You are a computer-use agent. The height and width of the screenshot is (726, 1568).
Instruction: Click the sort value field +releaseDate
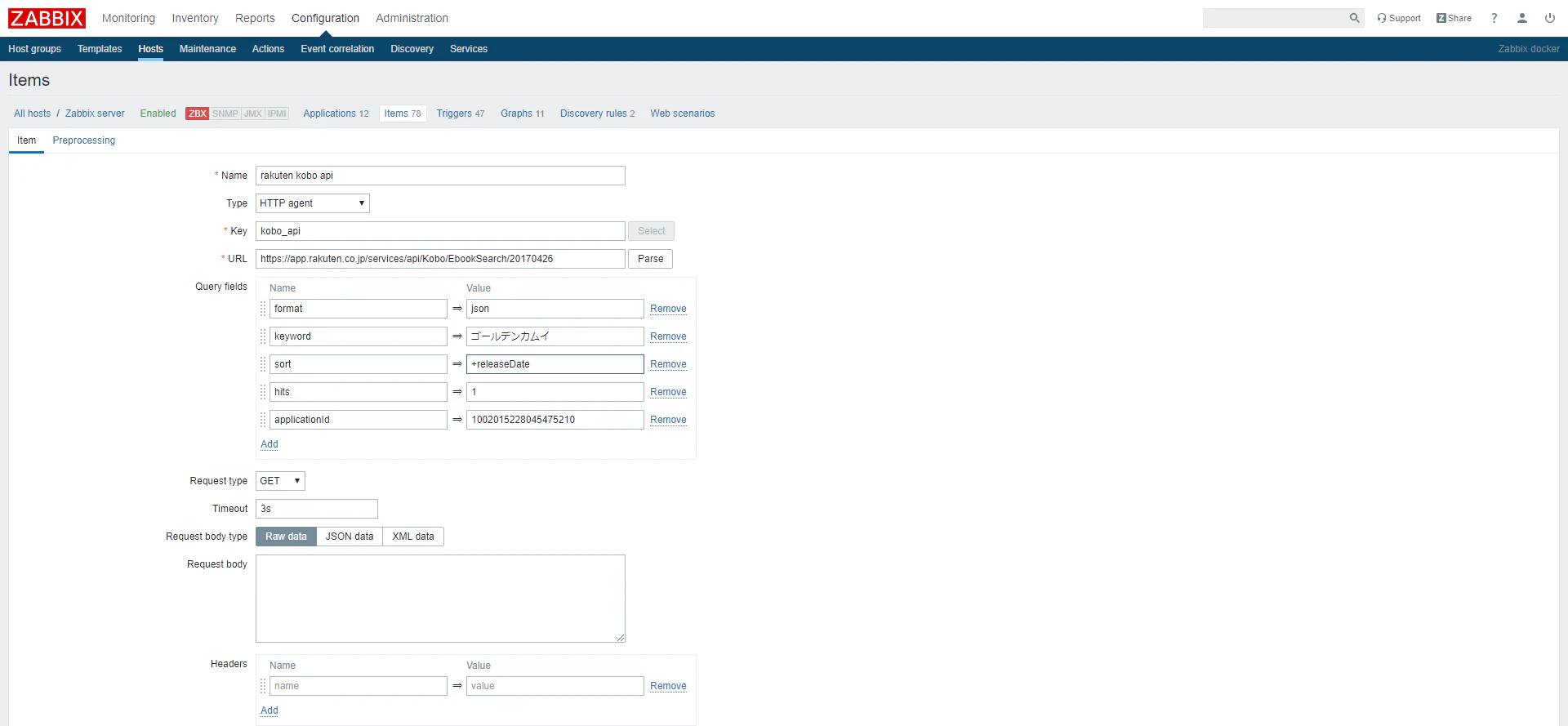pos(555,364)
